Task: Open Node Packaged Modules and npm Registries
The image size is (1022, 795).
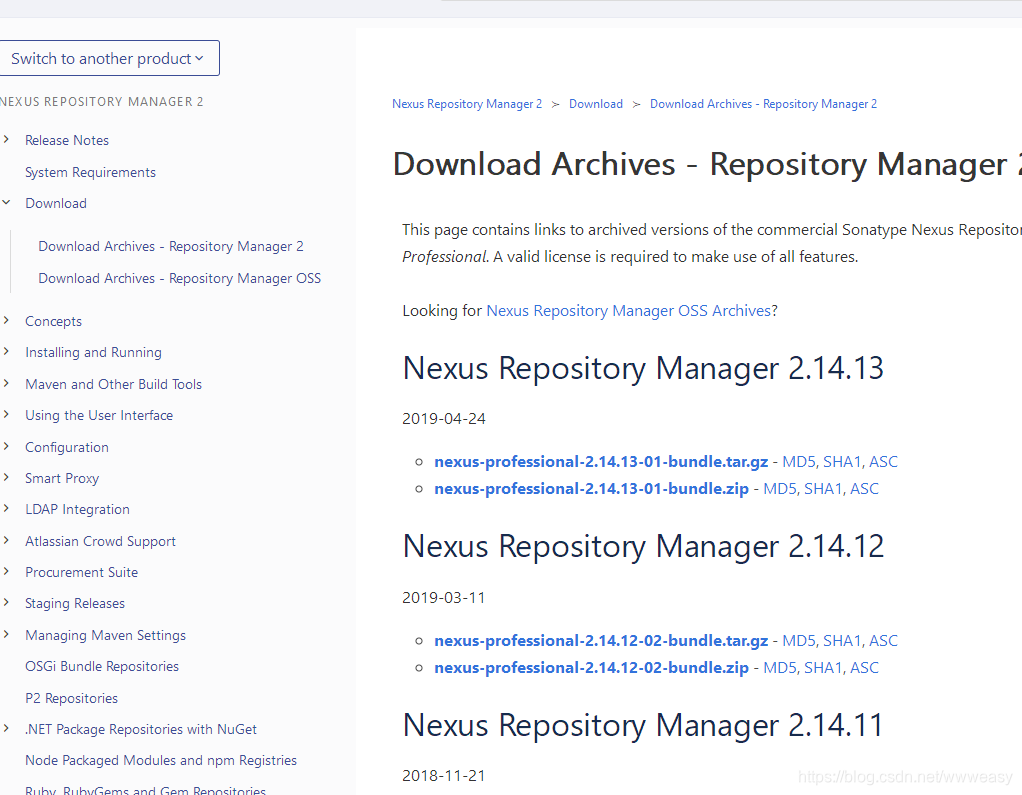Action: tap(161, 760)
